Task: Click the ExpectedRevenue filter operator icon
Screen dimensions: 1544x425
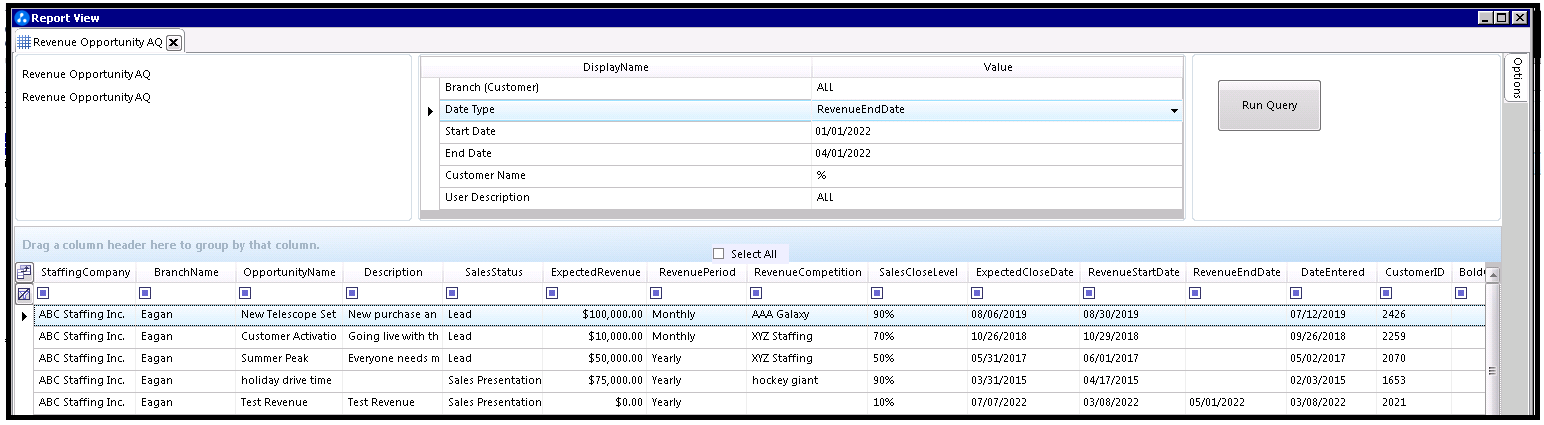Action: [552, 293]
